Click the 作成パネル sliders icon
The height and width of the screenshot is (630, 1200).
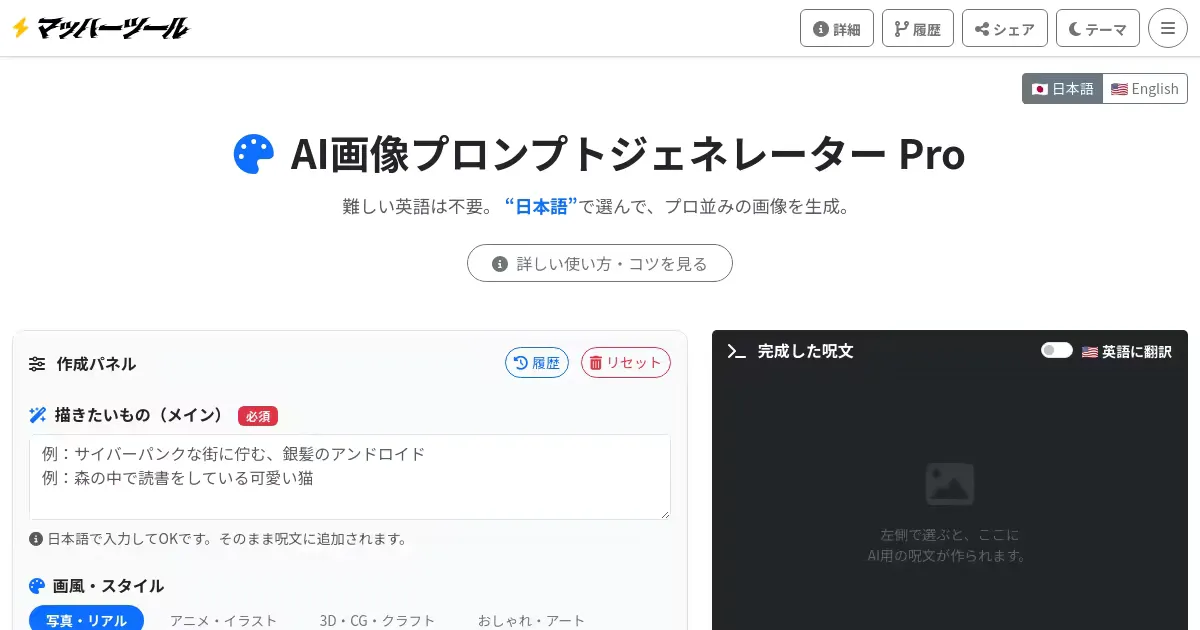coord(37,364)
